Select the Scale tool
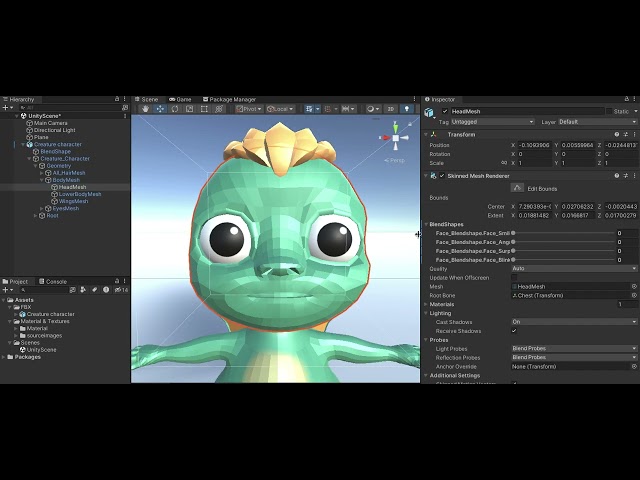This screenshot has height=480, width=640. (x=189, y=109)
